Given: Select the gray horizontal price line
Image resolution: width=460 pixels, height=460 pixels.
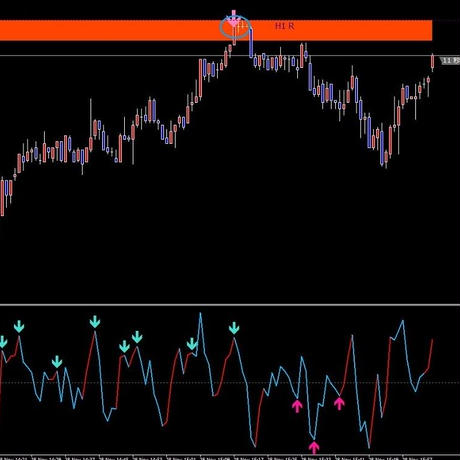Looking at the screenshot, I should 230,56.
